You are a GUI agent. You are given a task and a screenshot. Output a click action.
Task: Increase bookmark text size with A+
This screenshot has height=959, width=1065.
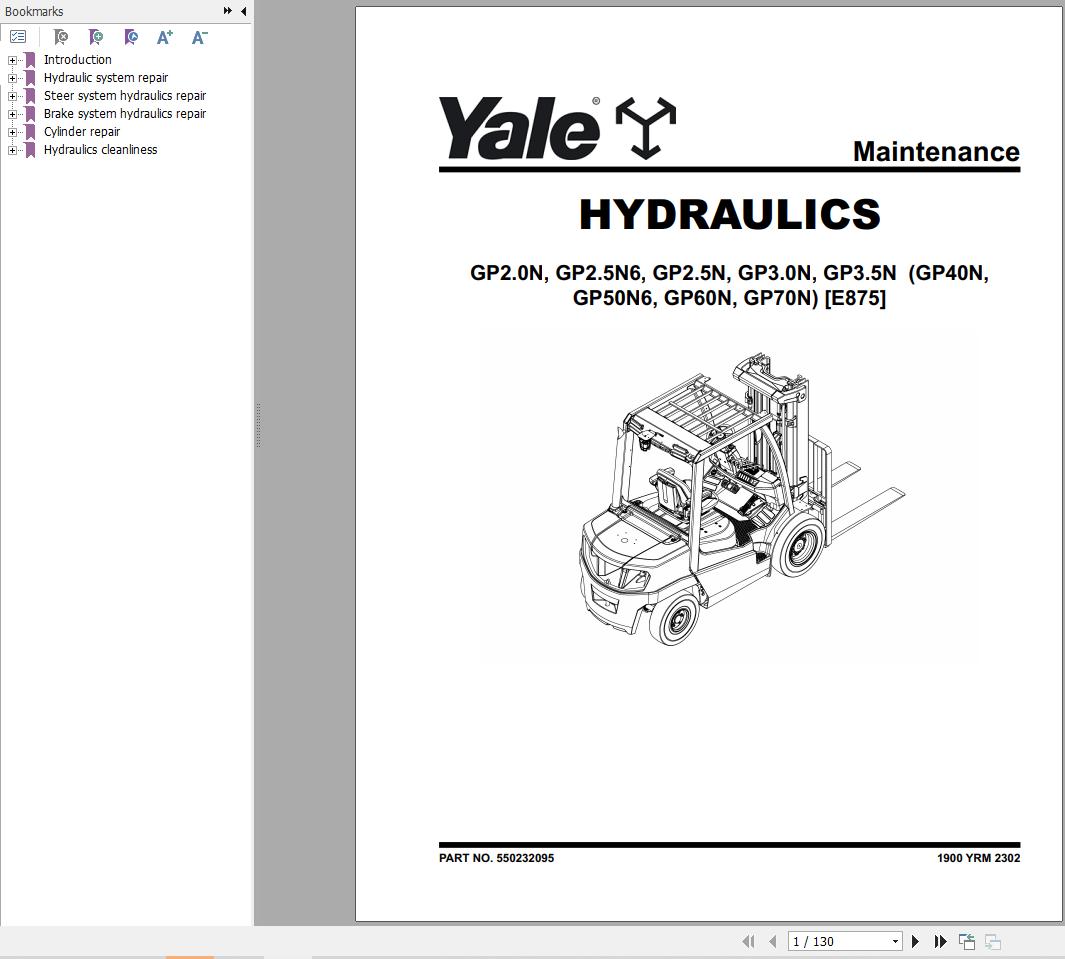click(164, 37)
